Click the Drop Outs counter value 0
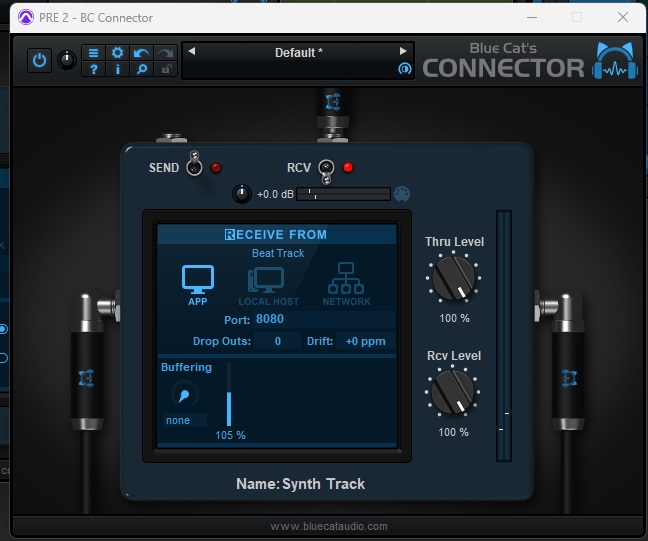 click(277, 341)
